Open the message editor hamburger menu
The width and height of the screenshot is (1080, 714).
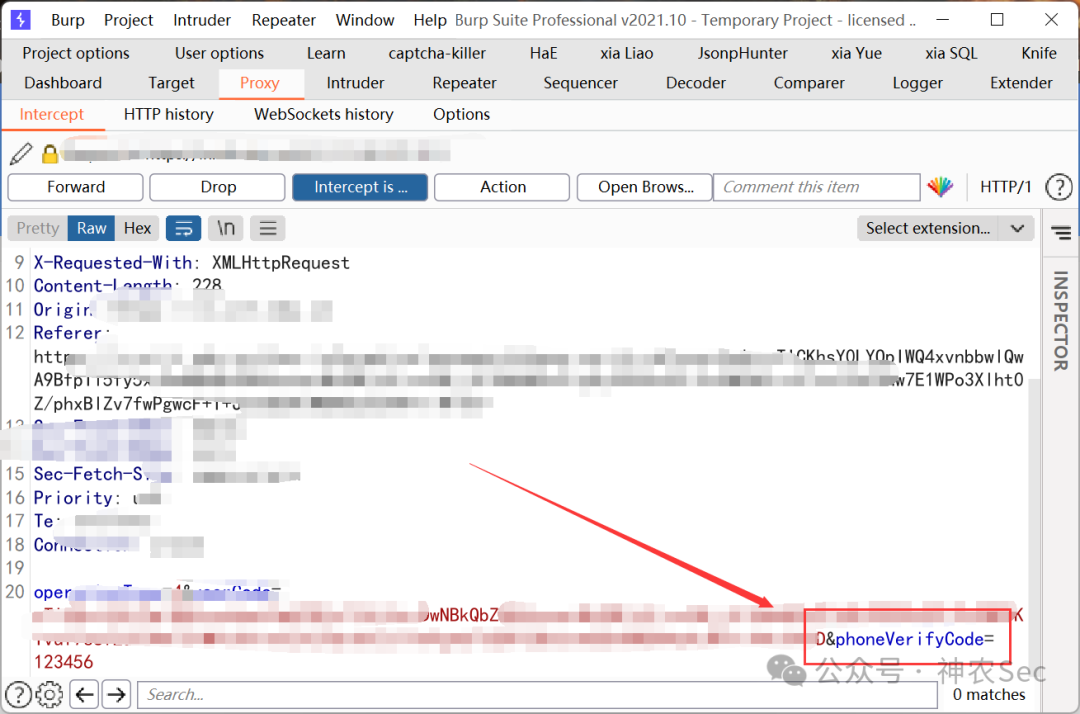[x=268, y=228]
